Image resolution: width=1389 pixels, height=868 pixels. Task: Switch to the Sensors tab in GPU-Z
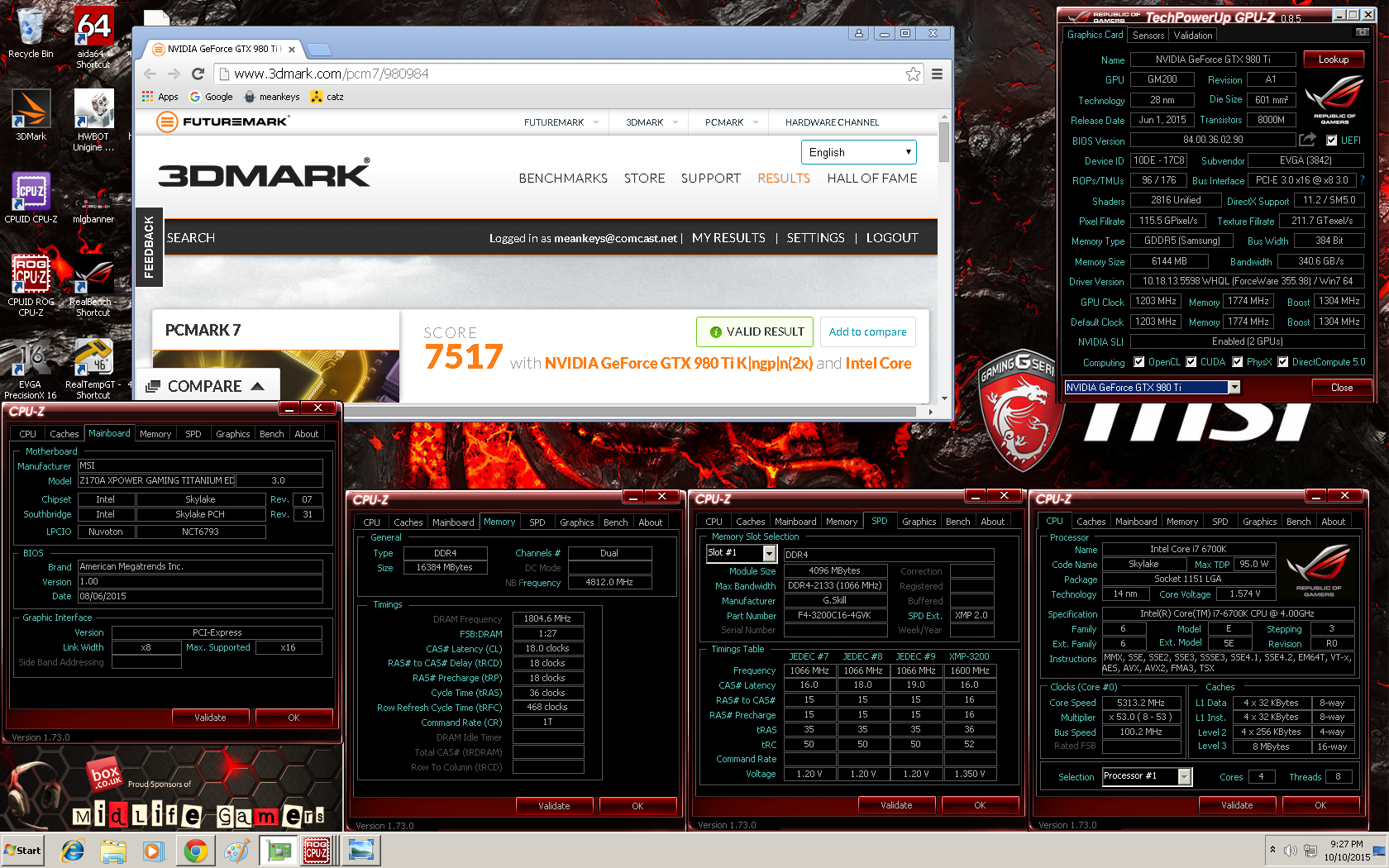(x=1148, y=35)
